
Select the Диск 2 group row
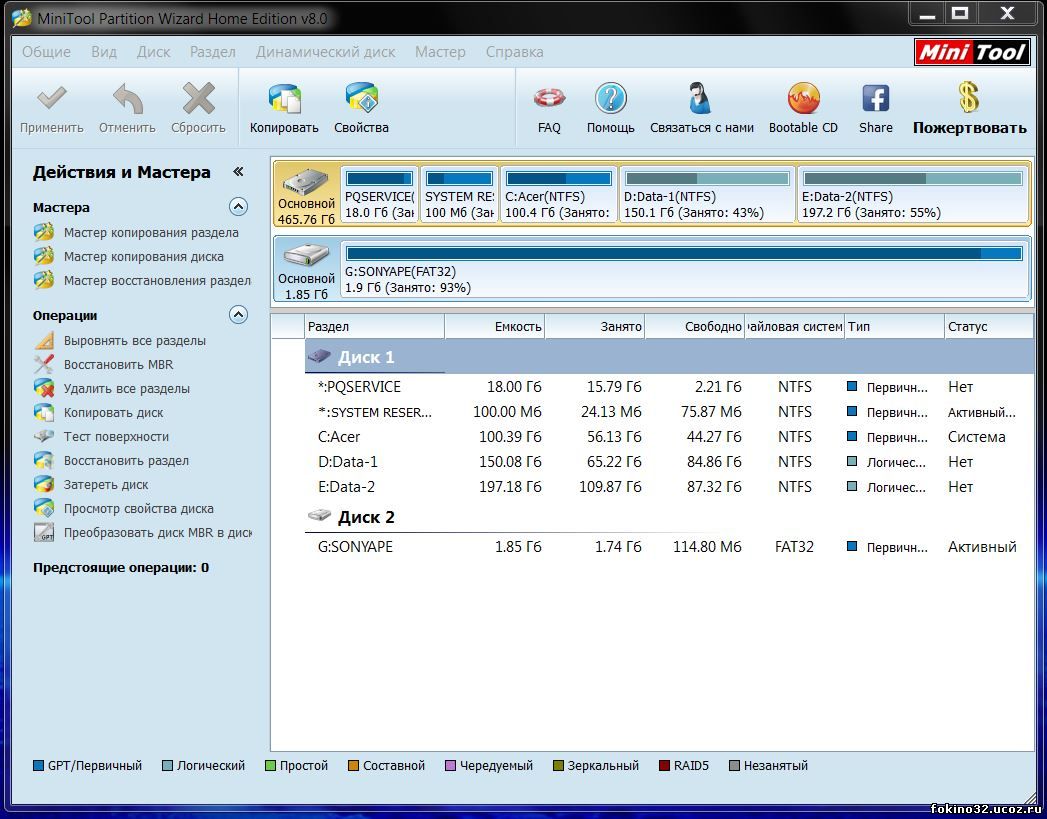(x=669, y=517)
